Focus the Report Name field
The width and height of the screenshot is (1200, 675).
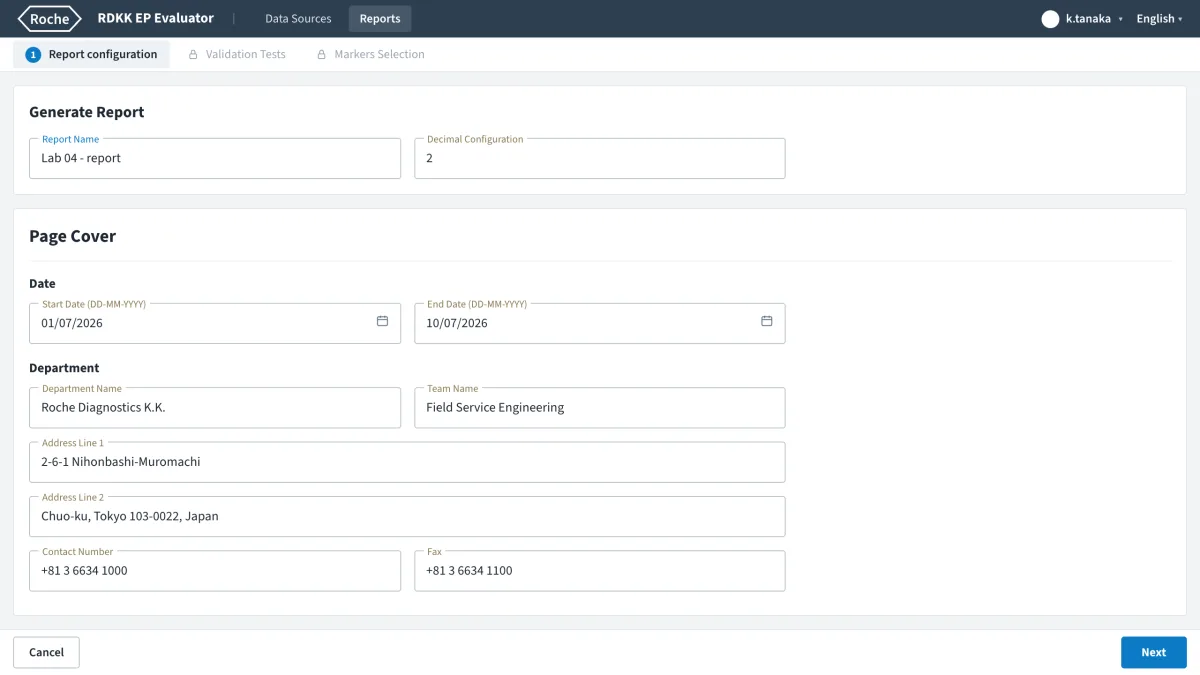pos(215,158)
